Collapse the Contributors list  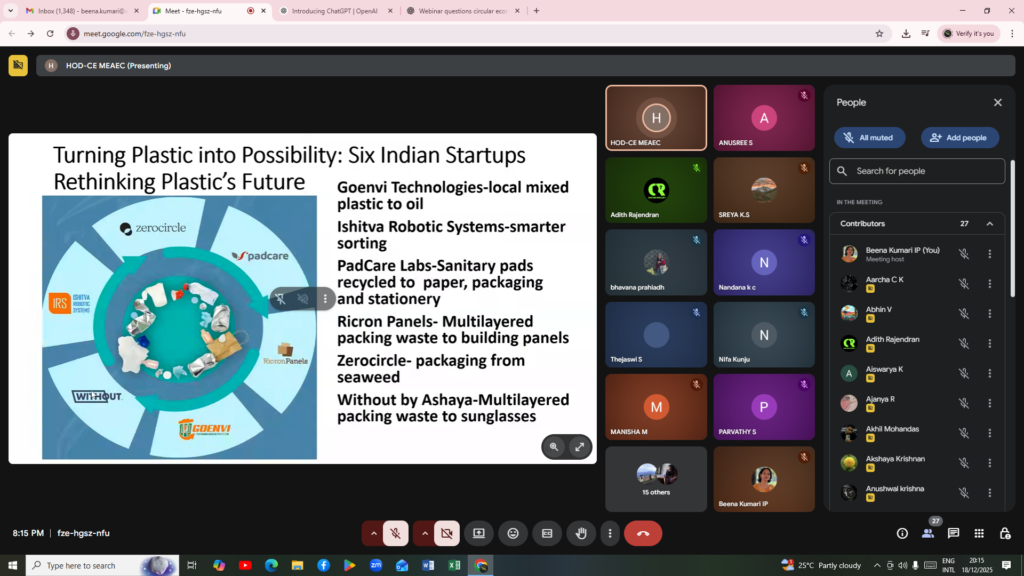pos(990,224)
